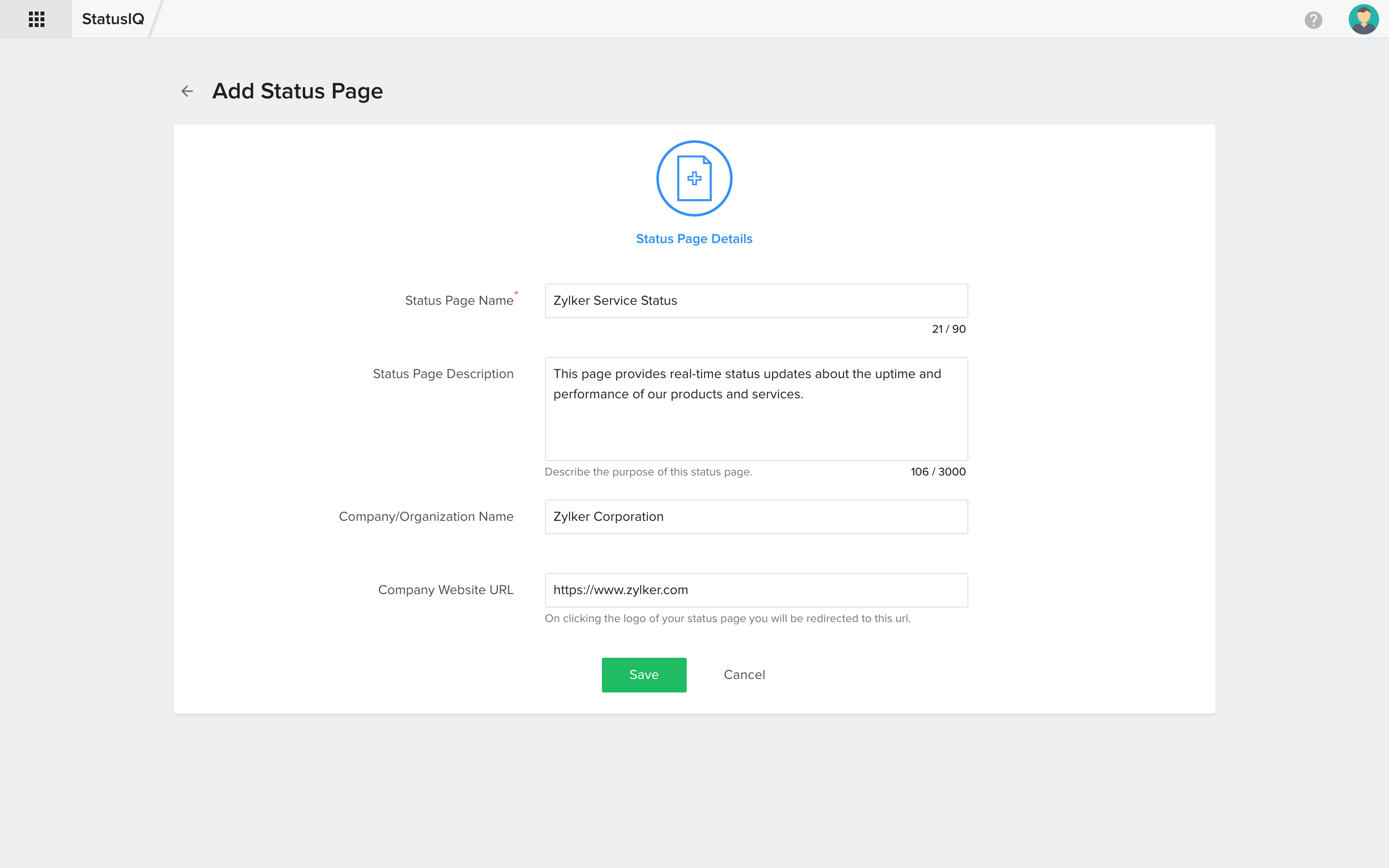Open the Status Page Details link
This screenshot has height=868, width=1389.
[x=694, y=238]
